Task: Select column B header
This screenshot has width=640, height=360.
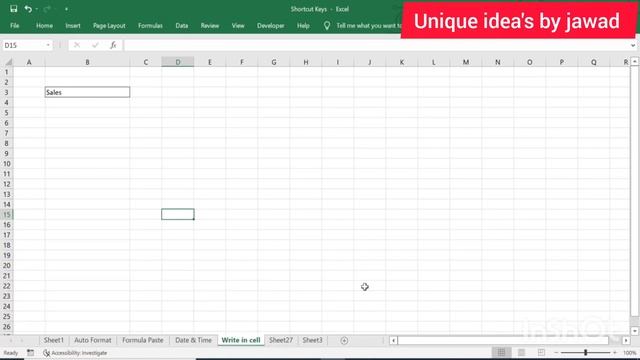Action: click(87, 62)
